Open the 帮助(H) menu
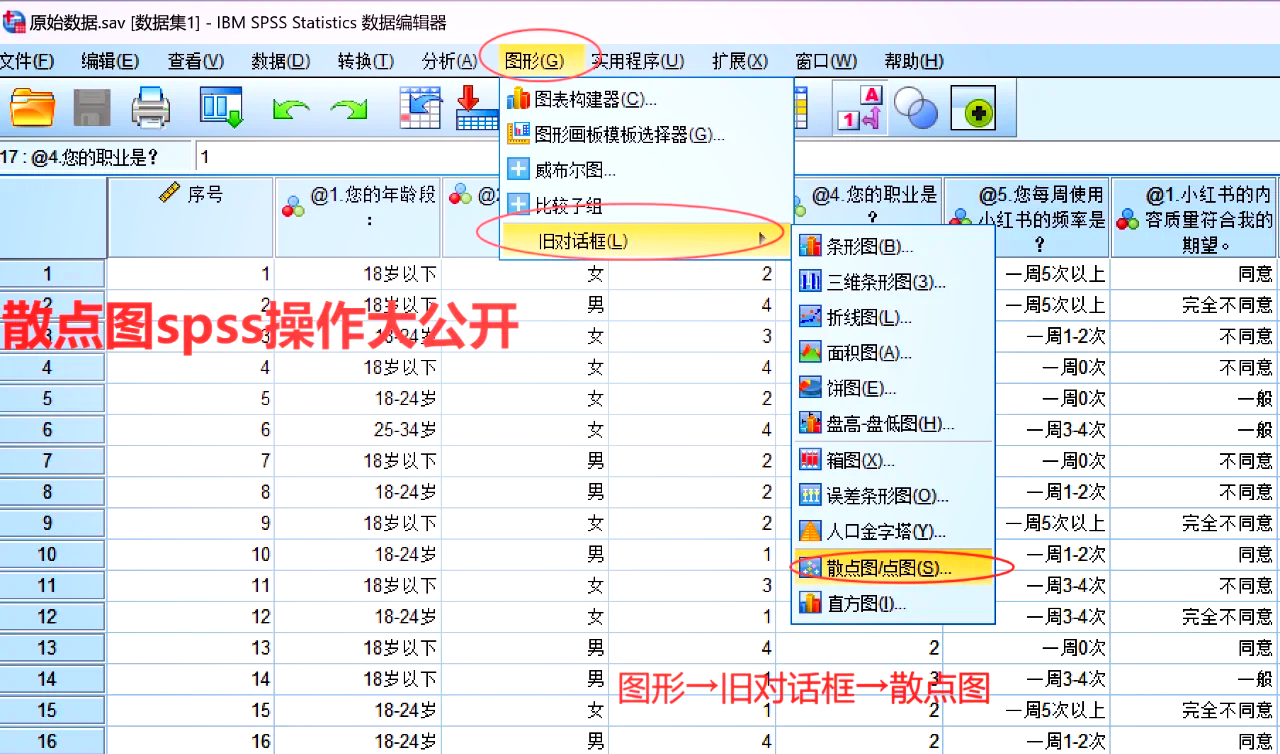The image size is (1280, 754). click(x=914, y=61)
